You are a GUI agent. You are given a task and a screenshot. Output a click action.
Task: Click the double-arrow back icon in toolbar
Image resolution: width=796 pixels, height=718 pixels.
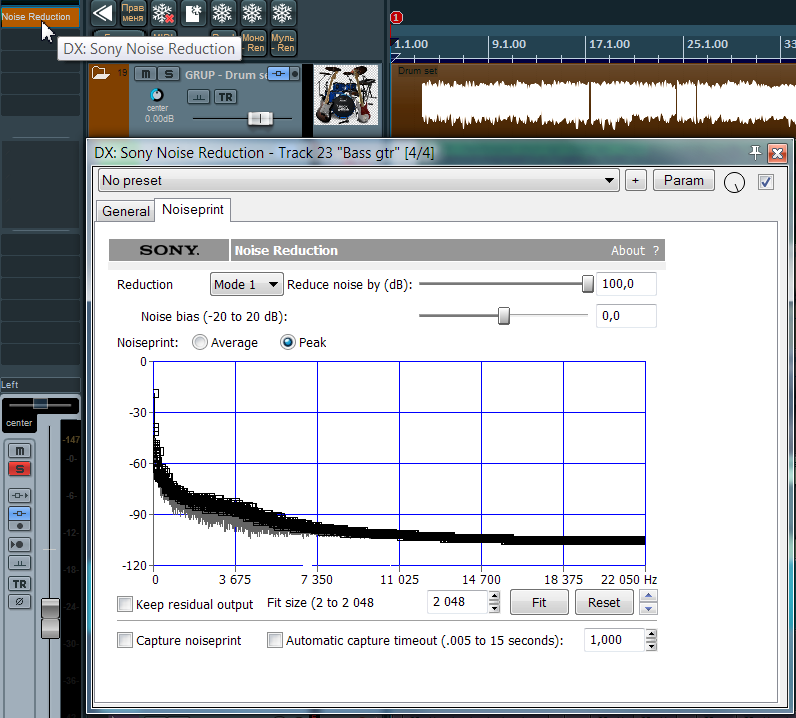(x=102, y=13)
